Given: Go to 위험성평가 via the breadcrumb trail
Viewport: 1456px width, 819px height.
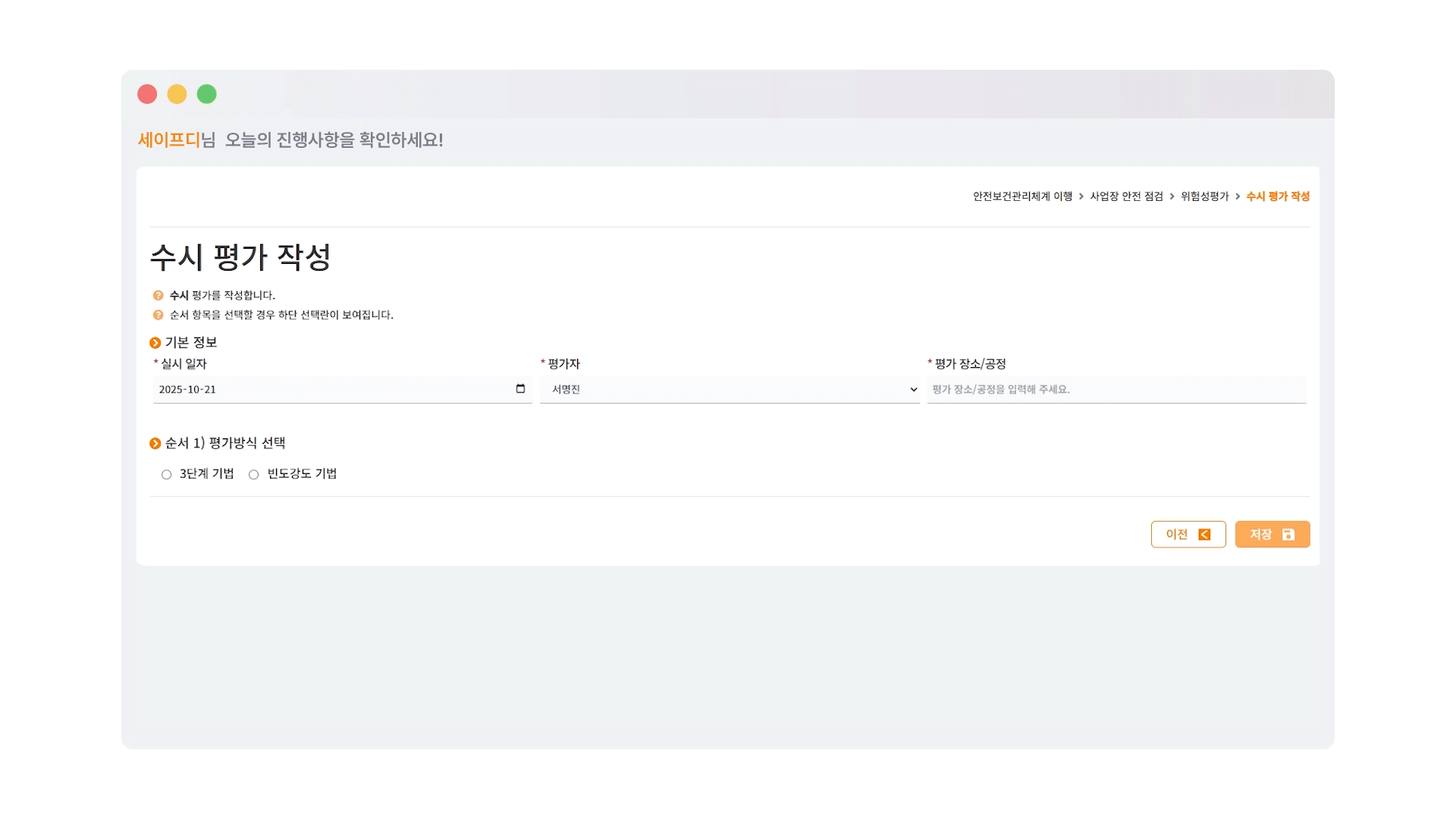Looking at the screenshot, I should [1203, 196].
